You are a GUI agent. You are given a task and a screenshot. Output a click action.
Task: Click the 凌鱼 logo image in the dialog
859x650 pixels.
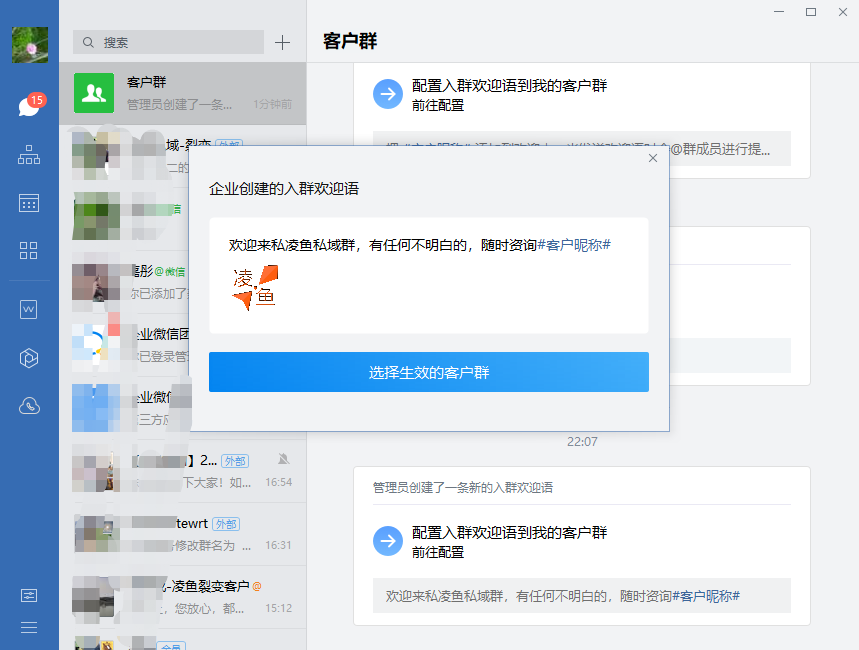[x=254, y=287]
